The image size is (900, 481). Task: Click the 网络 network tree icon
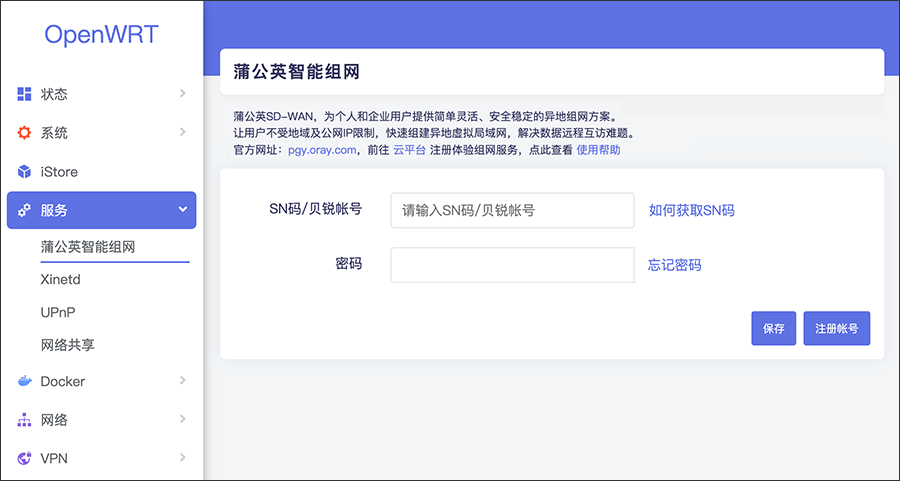(x=24, y=420)
